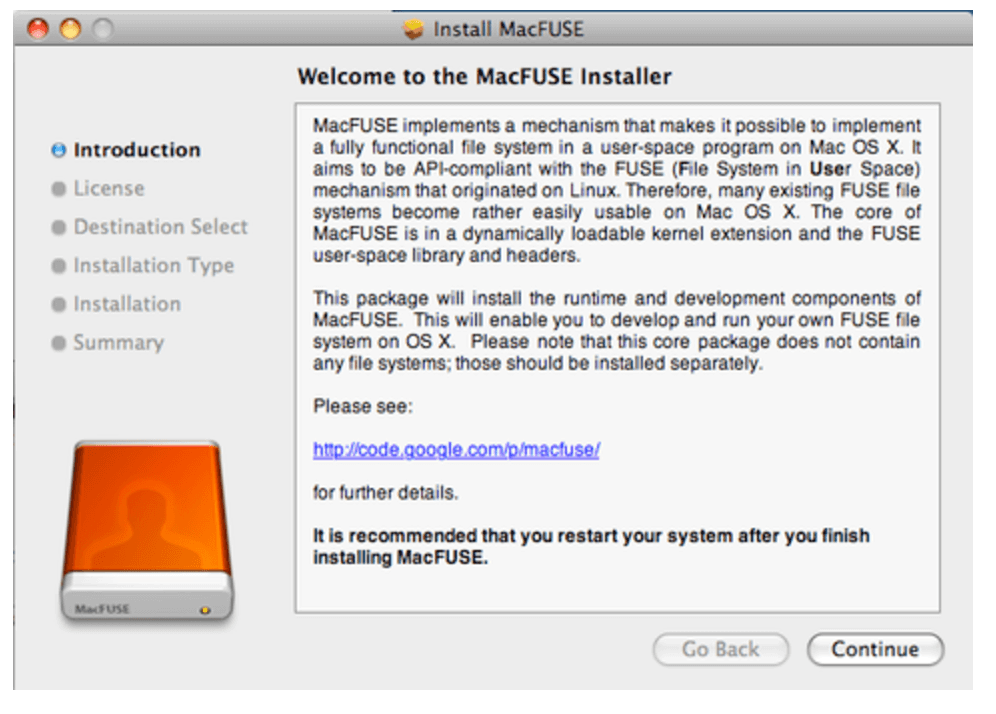The height and width of the screenshot is (714, 996).
Task: Click the bullet beside Installation Type
Action: 58,265
